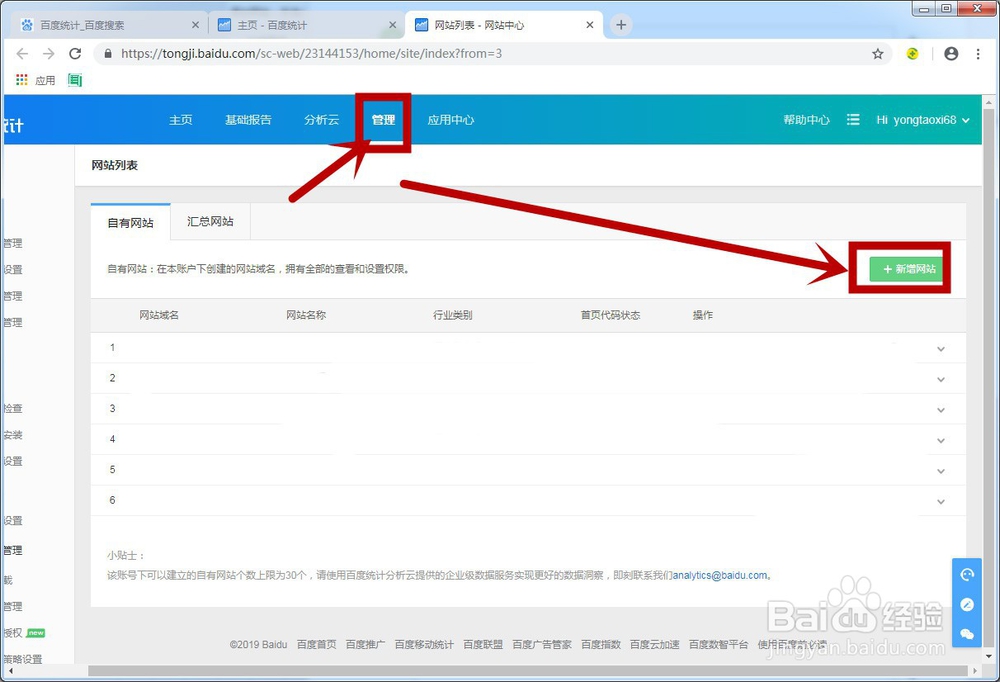This screenshot has width=1000, height=682.
Task: Click the bookmark star in address bar
Action: (878, 54)
